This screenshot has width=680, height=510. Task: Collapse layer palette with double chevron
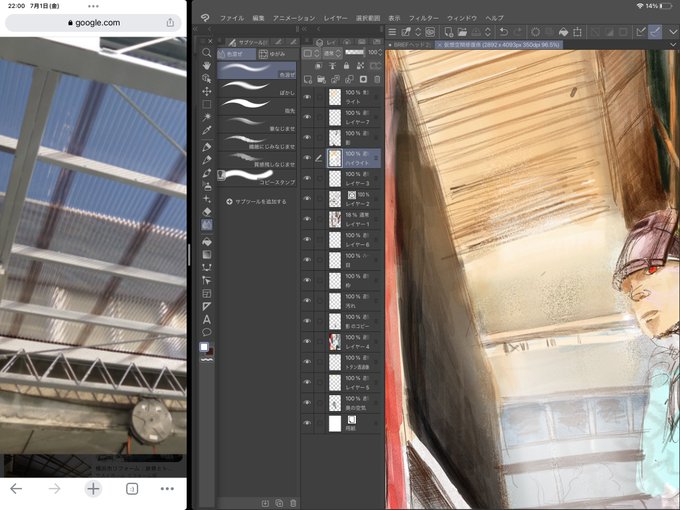[304, 29]
